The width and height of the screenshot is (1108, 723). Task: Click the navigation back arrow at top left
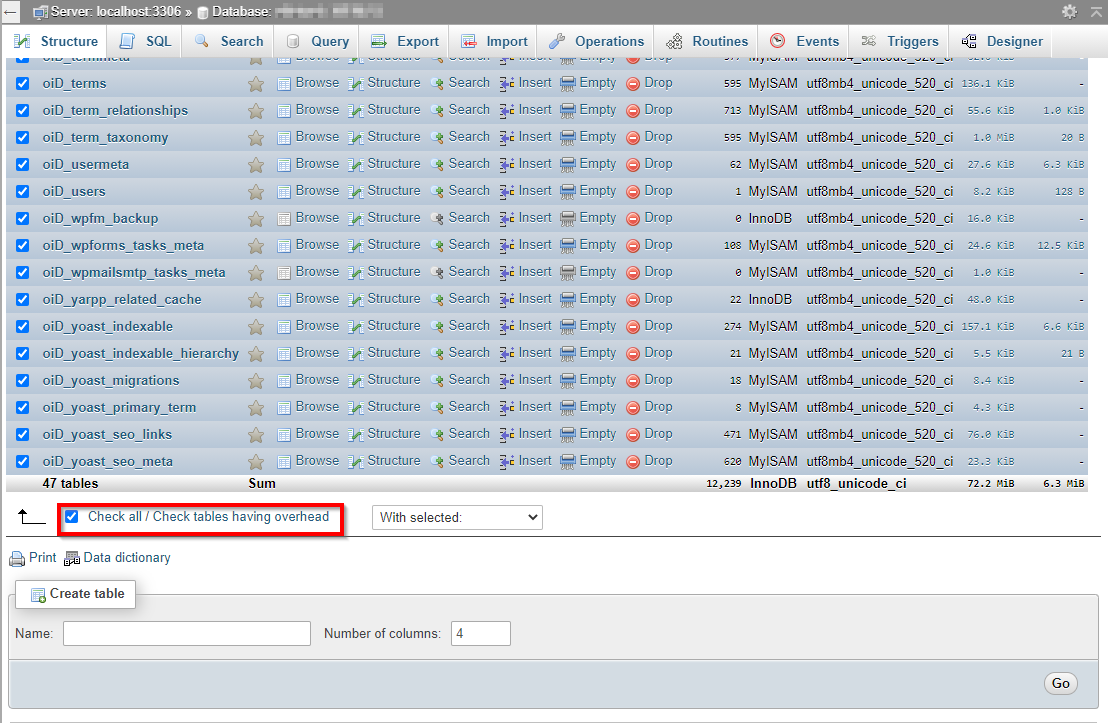click(x=10, y=12)
